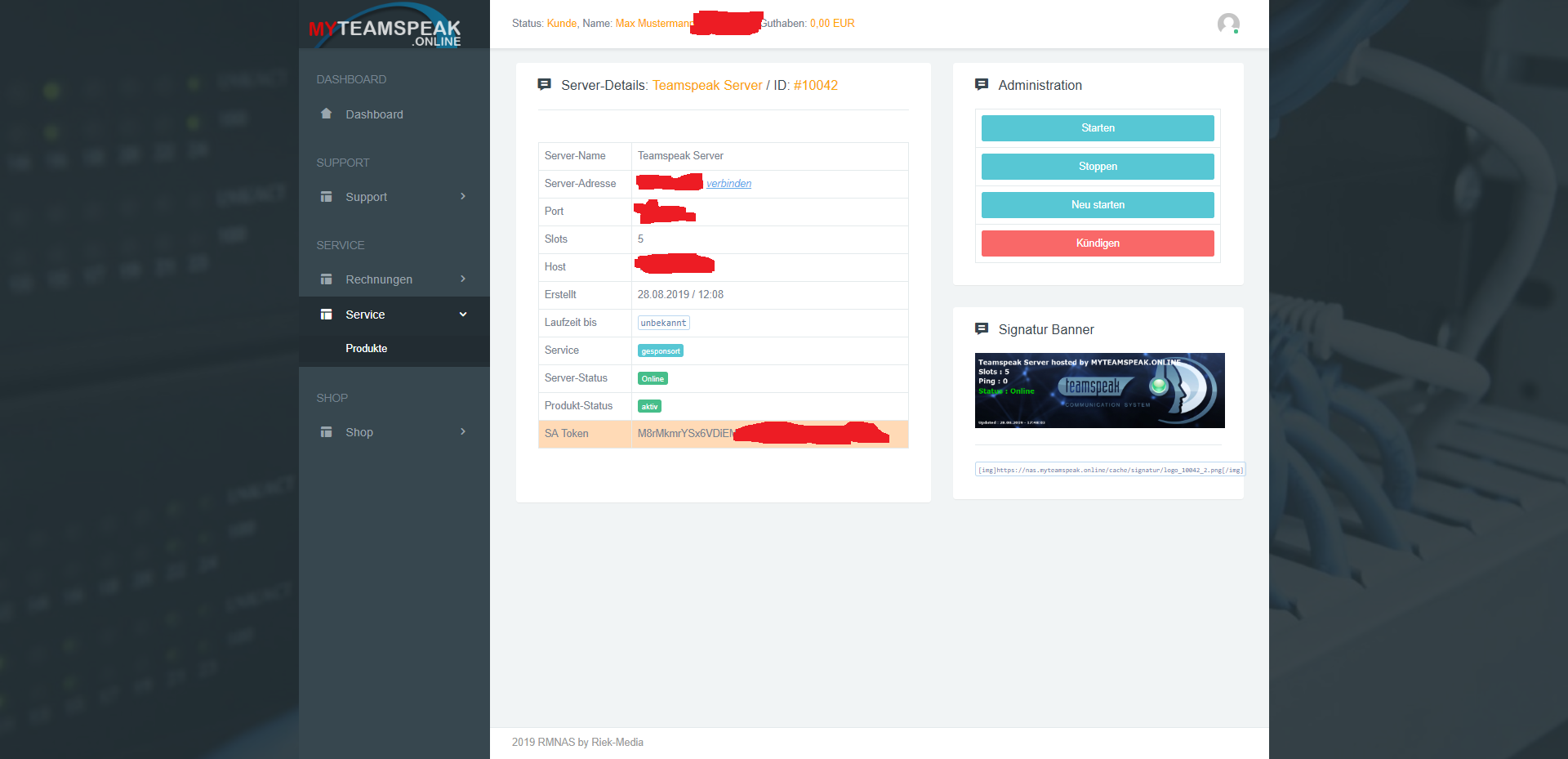Click the signature banner BBCode field
The height and width of the screenshot is (759, 1568).
click(x=1110, y=470)
